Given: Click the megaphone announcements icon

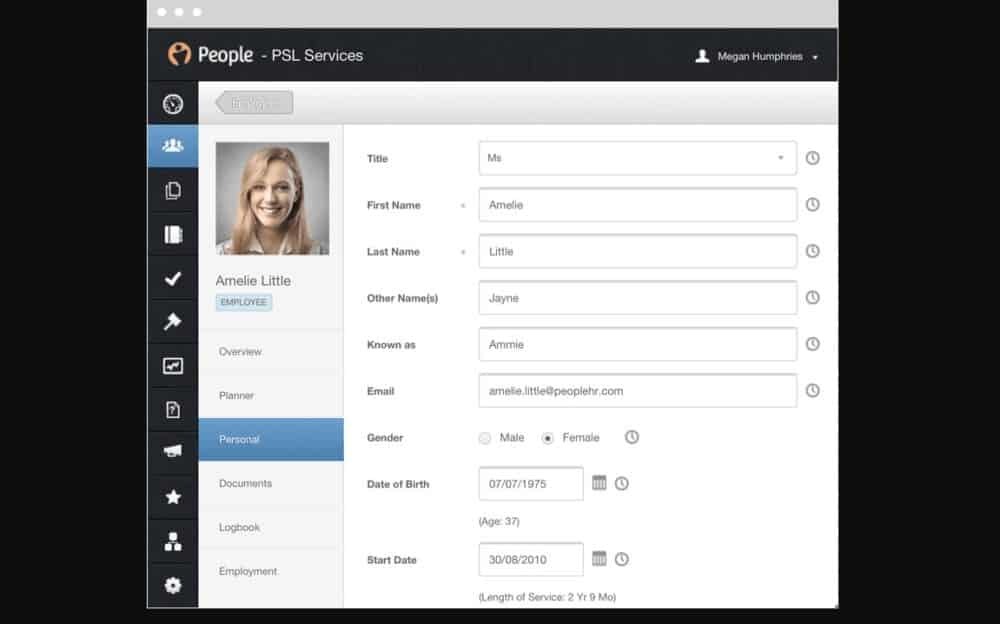Looking at the screenshot, I should click(173, 452).
